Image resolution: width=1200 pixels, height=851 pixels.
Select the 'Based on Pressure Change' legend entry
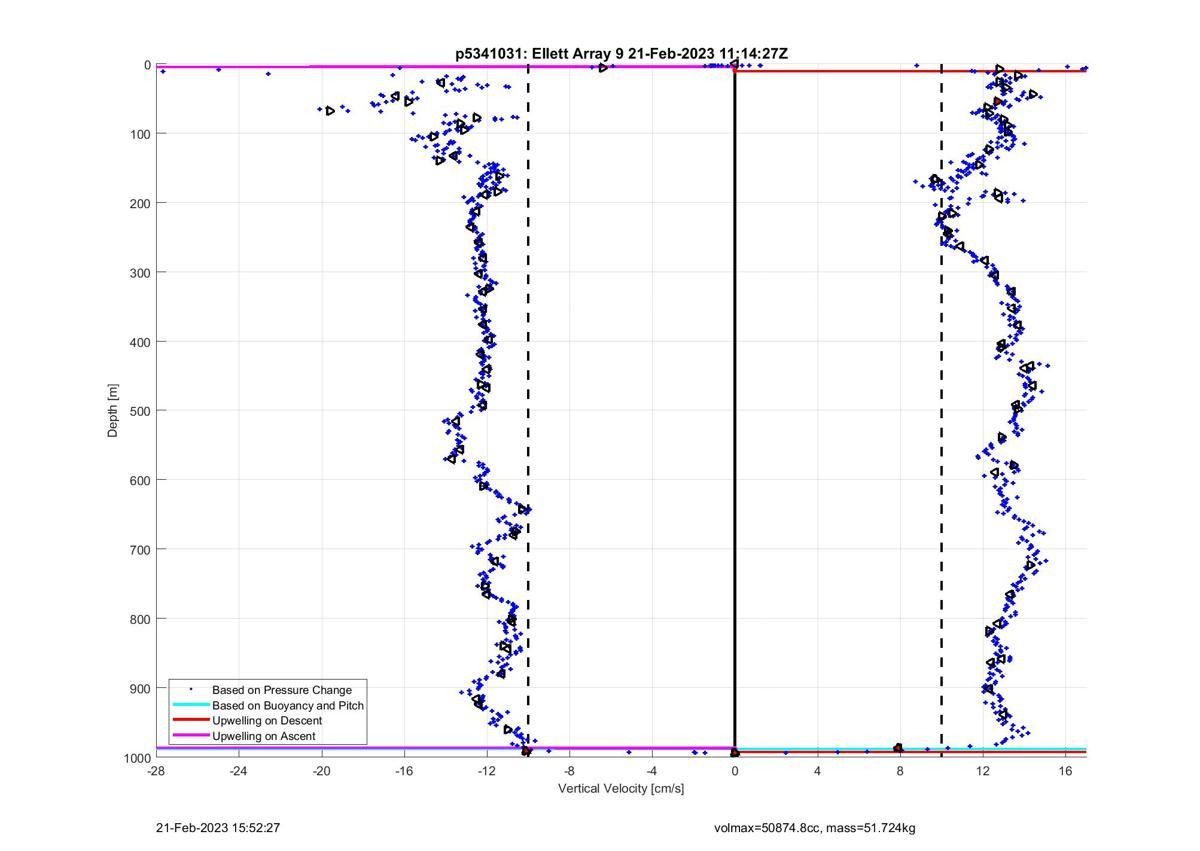point(282,690)
